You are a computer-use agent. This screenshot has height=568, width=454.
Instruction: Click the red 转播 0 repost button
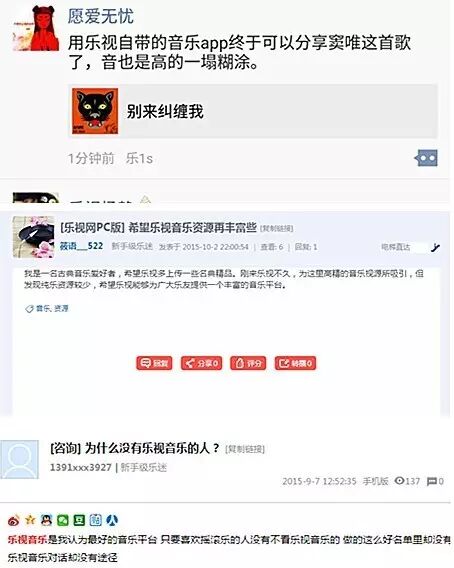295,363
